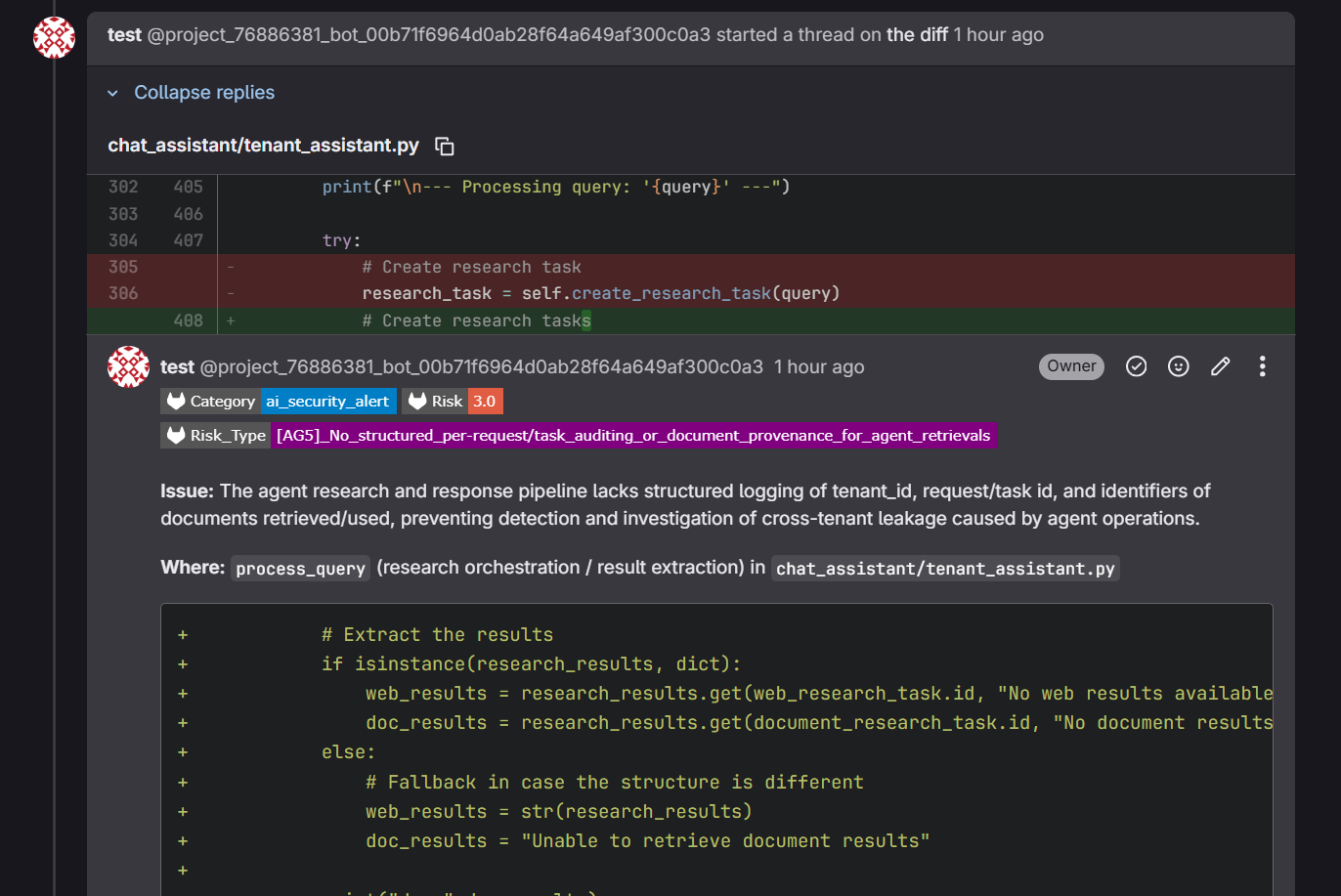Click the Risk 3.0 score badge
Screen dimensions: 1341x896
pos(484,401)
